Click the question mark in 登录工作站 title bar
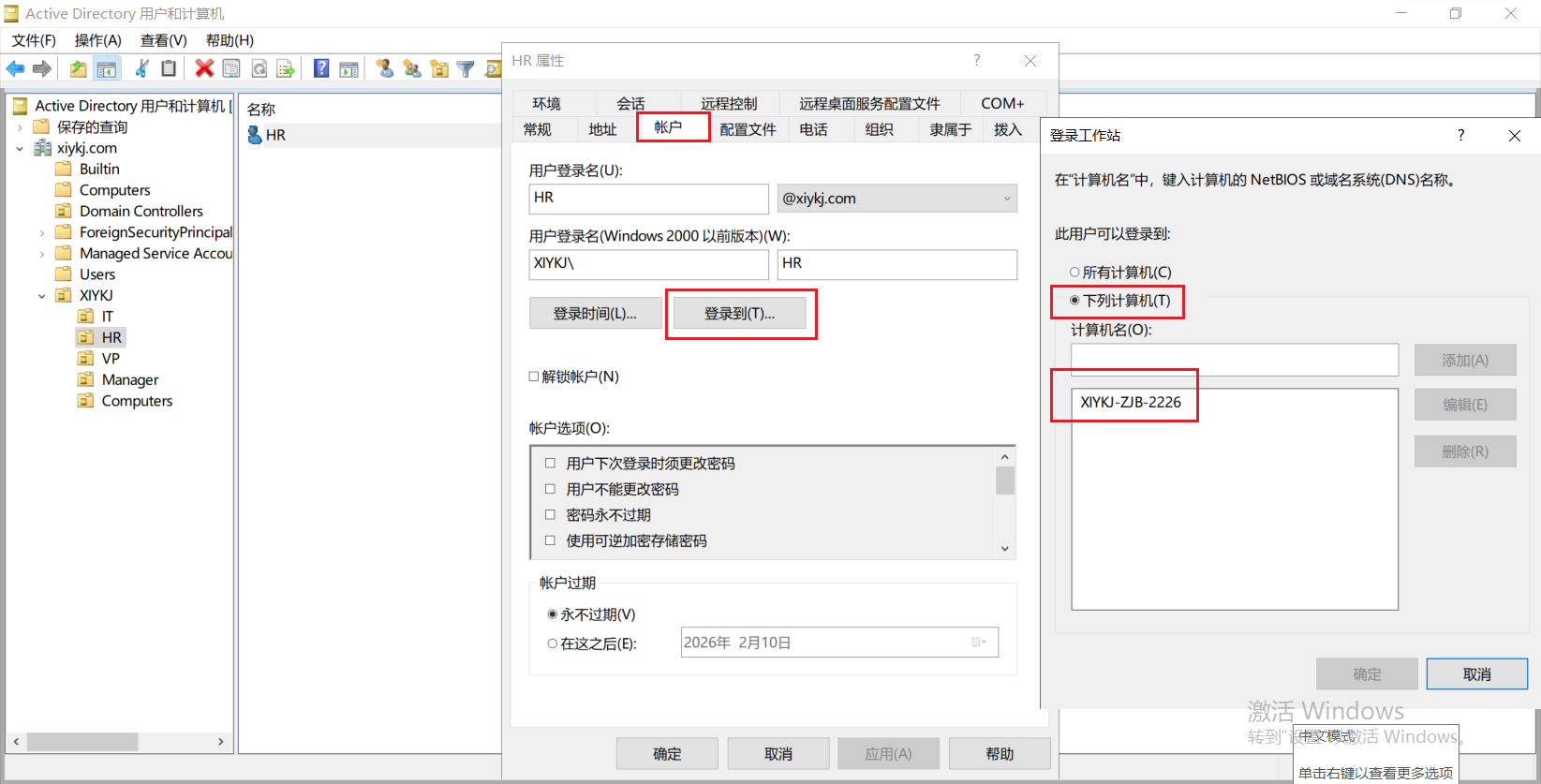 [1460, 135]
